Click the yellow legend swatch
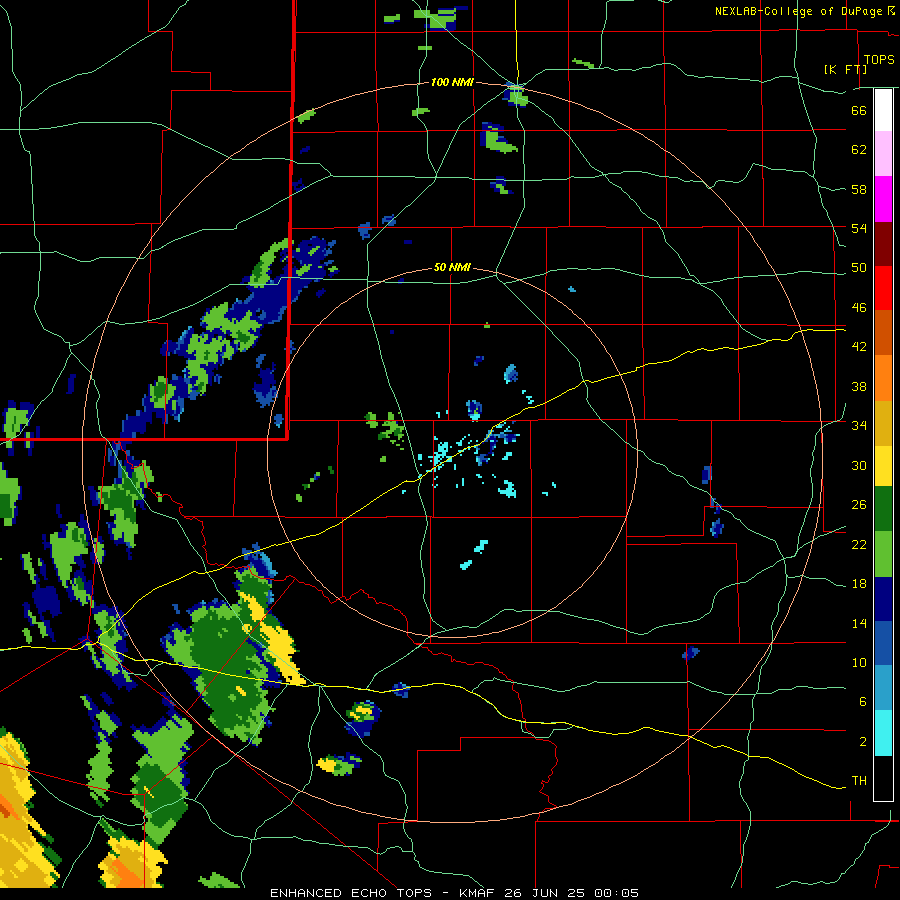The height and width of the screenshot is (900, 900). (x=883, y=465)
